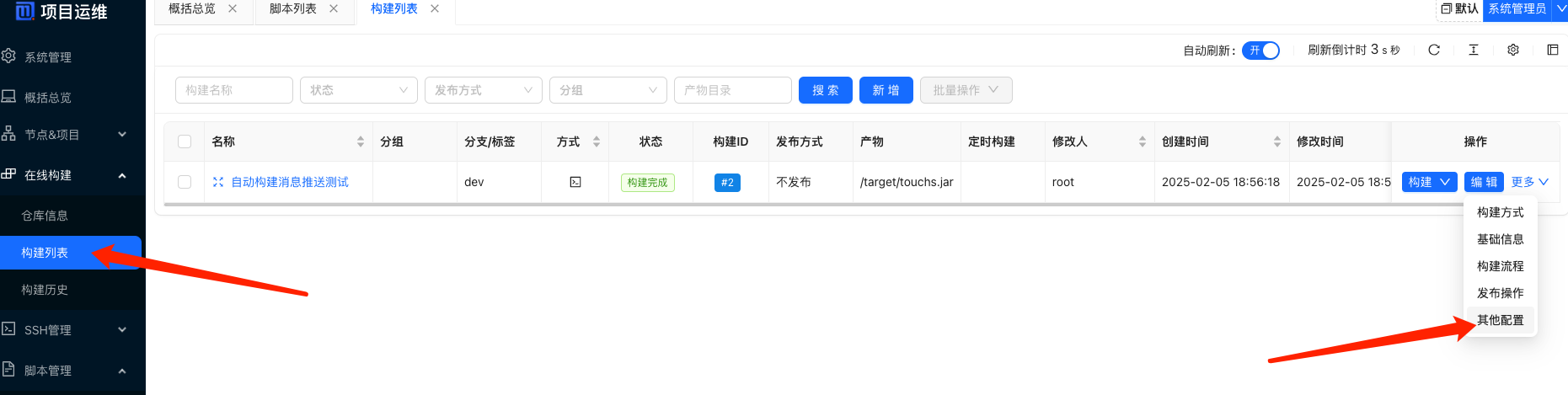The width and height of the screenshot is (1568, 395).
Task: Open the 发布方式 filter dropdown
Action: 484,90
